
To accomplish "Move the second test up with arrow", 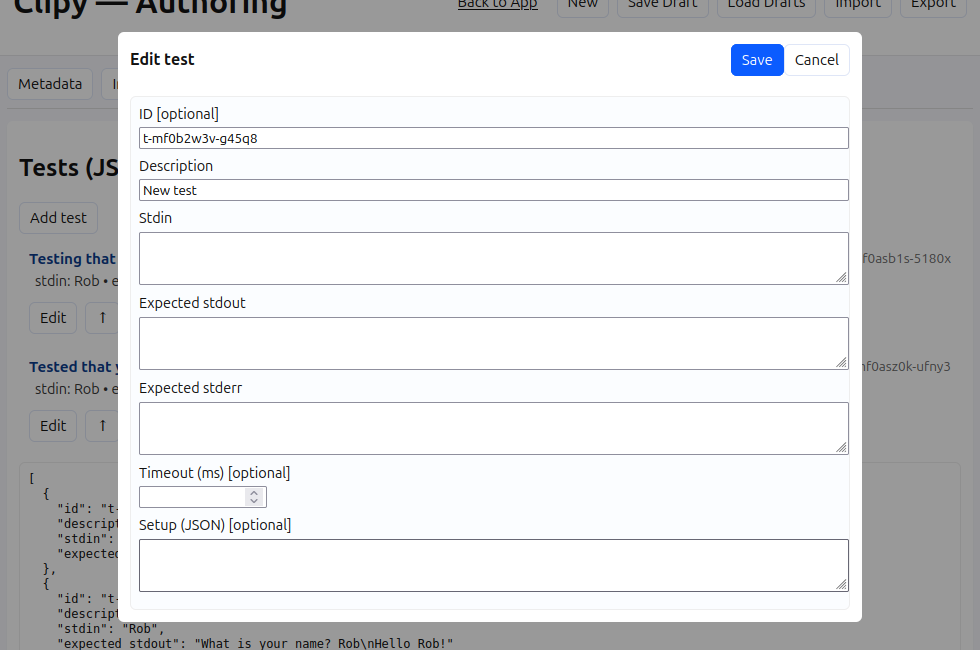I will coord(102,426).
